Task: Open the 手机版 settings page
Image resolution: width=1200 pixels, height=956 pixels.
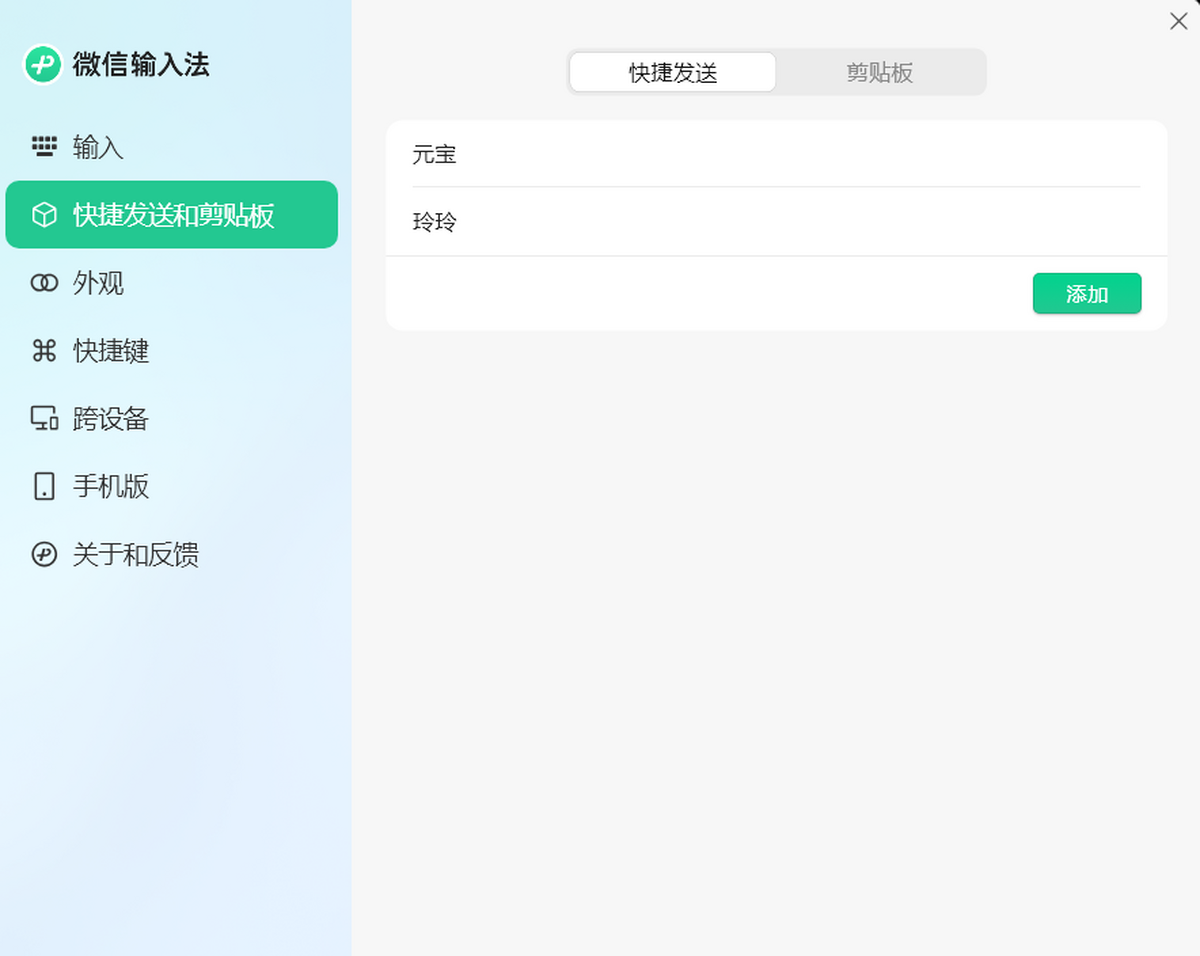Action: click(106, 487)
